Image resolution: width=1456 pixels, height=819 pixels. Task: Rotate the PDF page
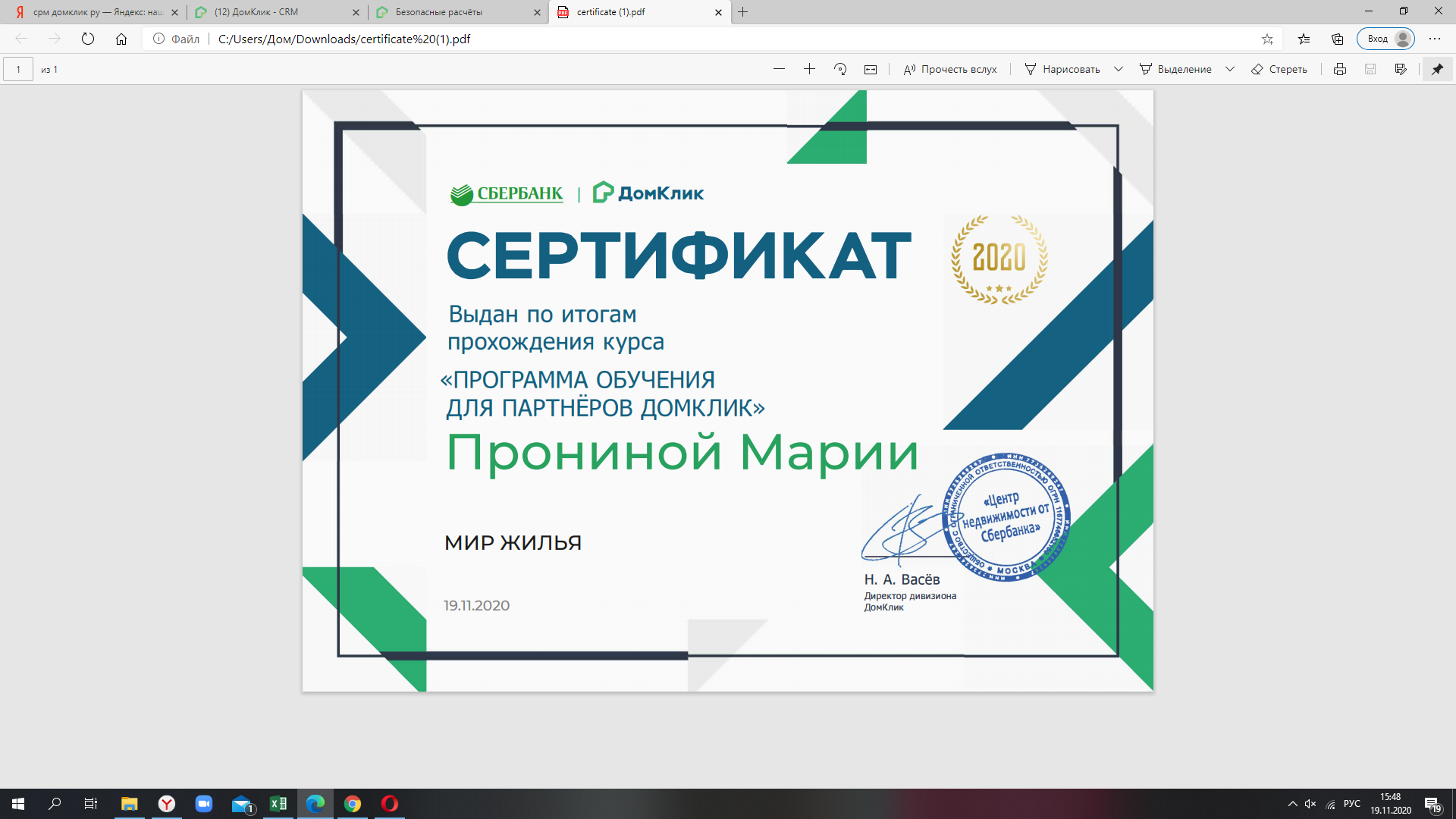pos(840,69)
